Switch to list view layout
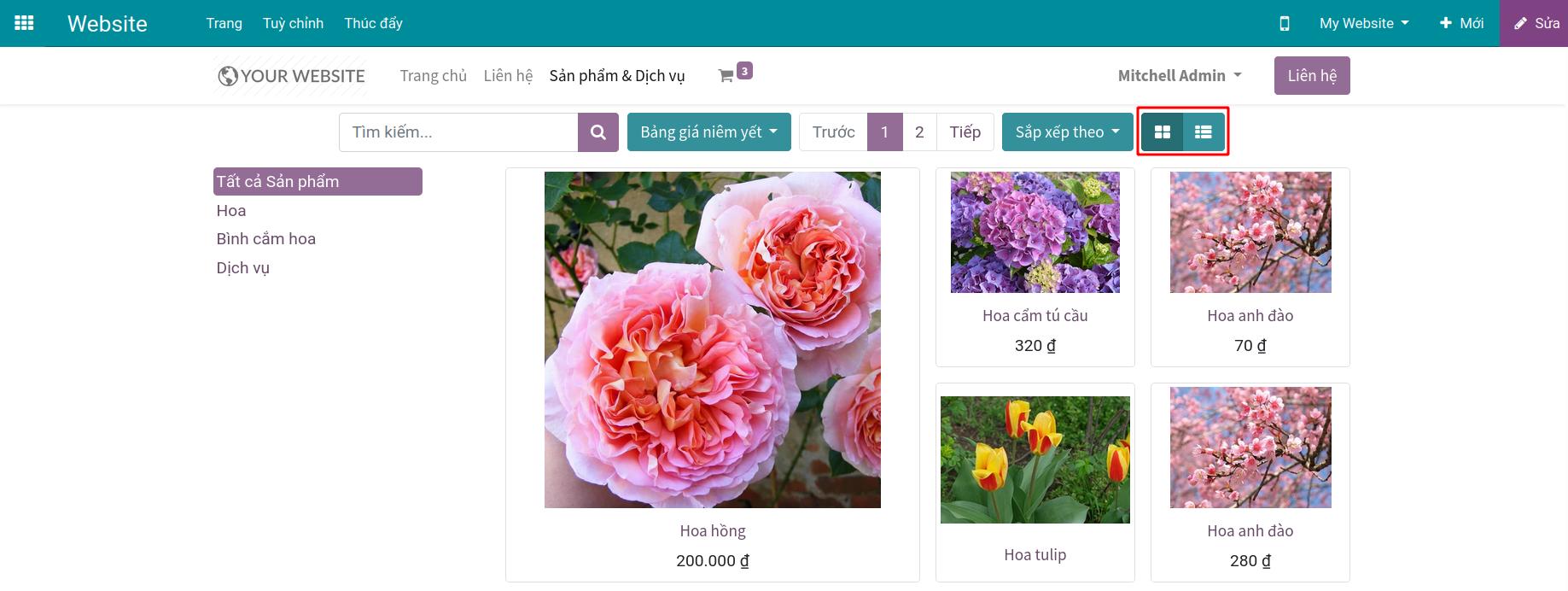Viewport: 1568px width, 591px height. tap(1203, 132)
